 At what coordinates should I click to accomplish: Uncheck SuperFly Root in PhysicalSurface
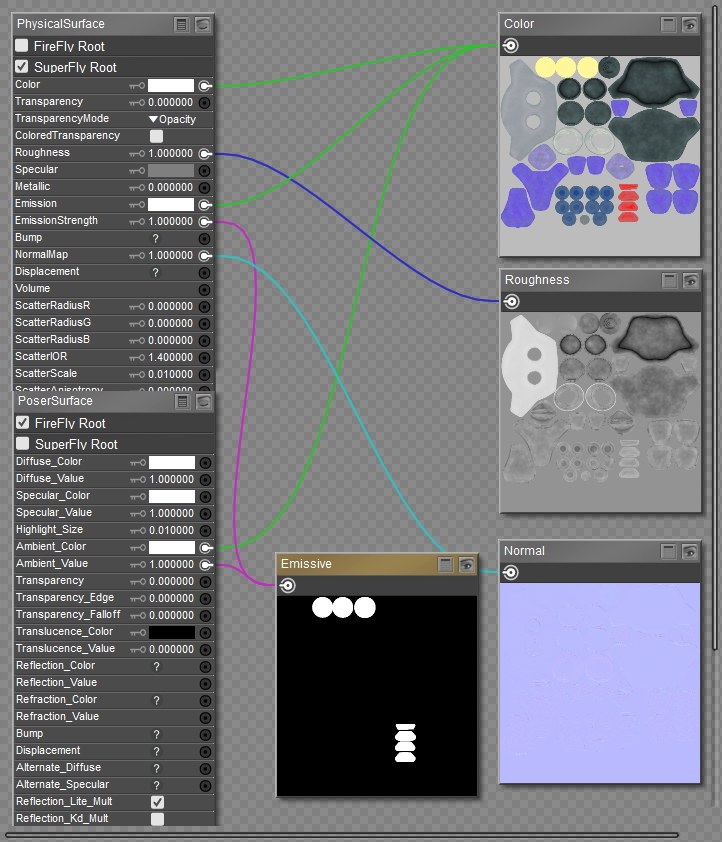point(22,67)
